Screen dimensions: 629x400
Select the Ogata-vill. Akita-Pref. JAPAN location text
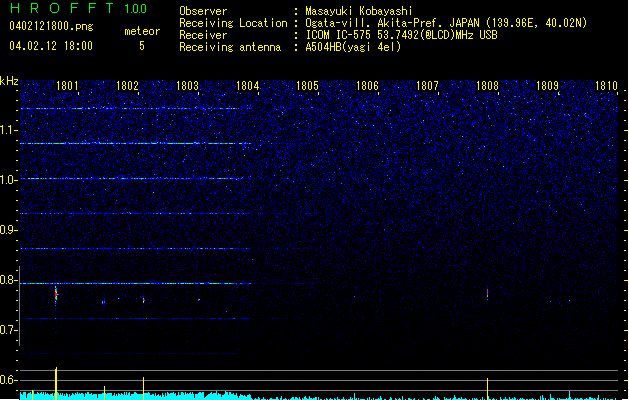446,23
